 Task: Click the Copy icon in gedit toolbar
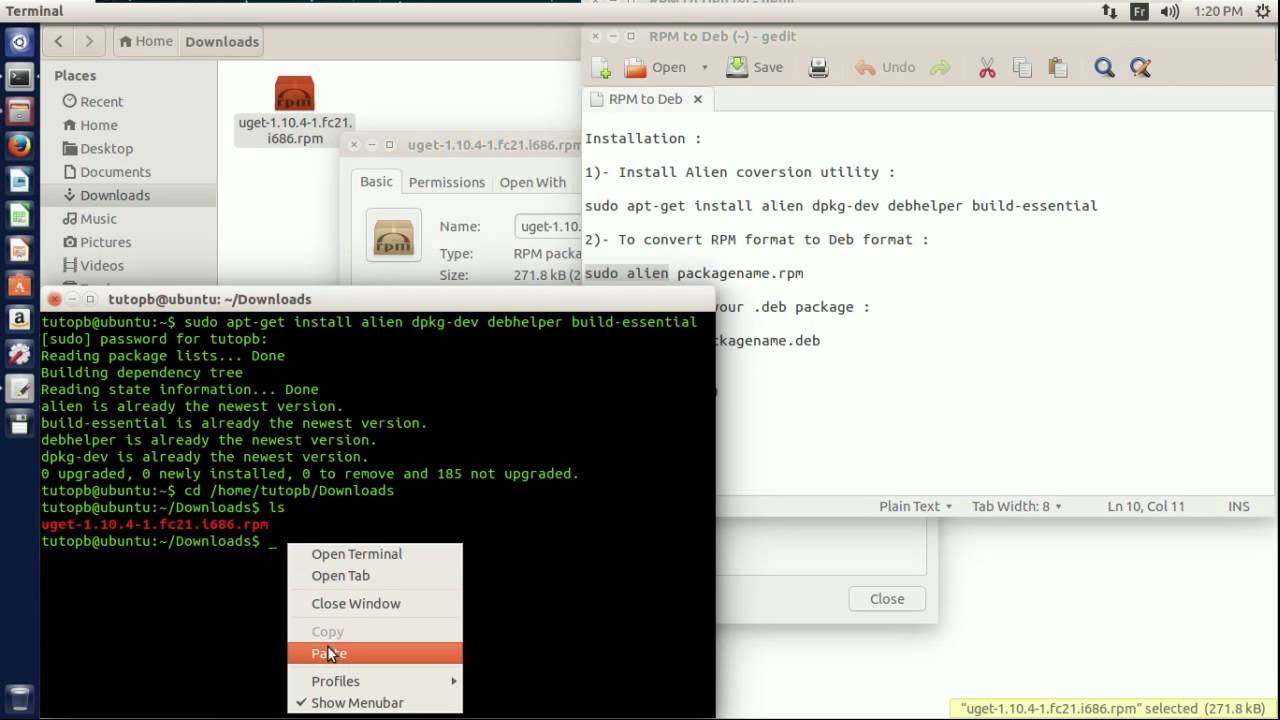point(1022,67)
